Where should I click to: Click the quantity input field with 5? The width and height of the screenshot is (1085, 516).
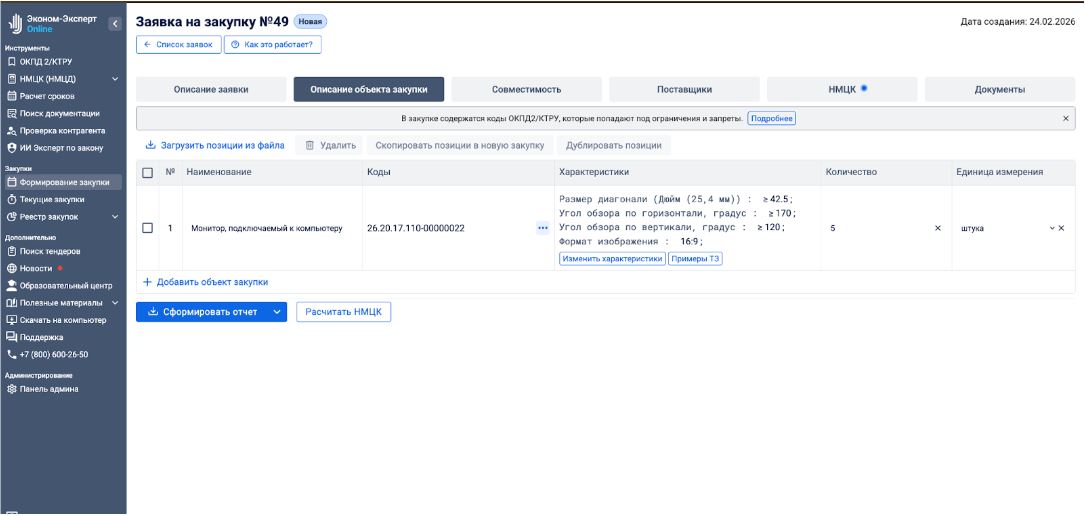click(875, 228)
